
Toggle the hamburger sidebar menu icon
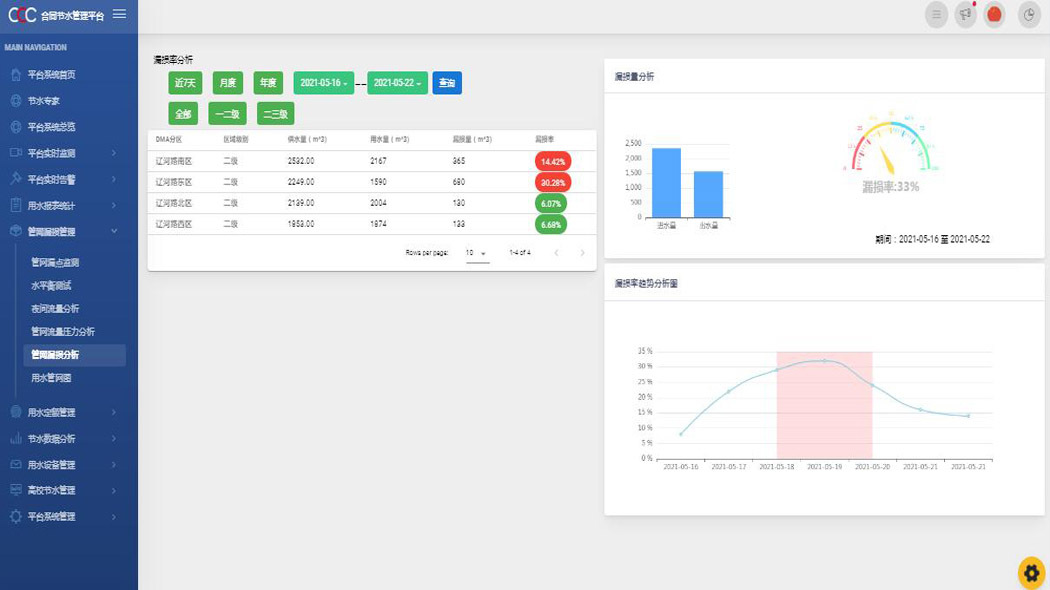119,14
